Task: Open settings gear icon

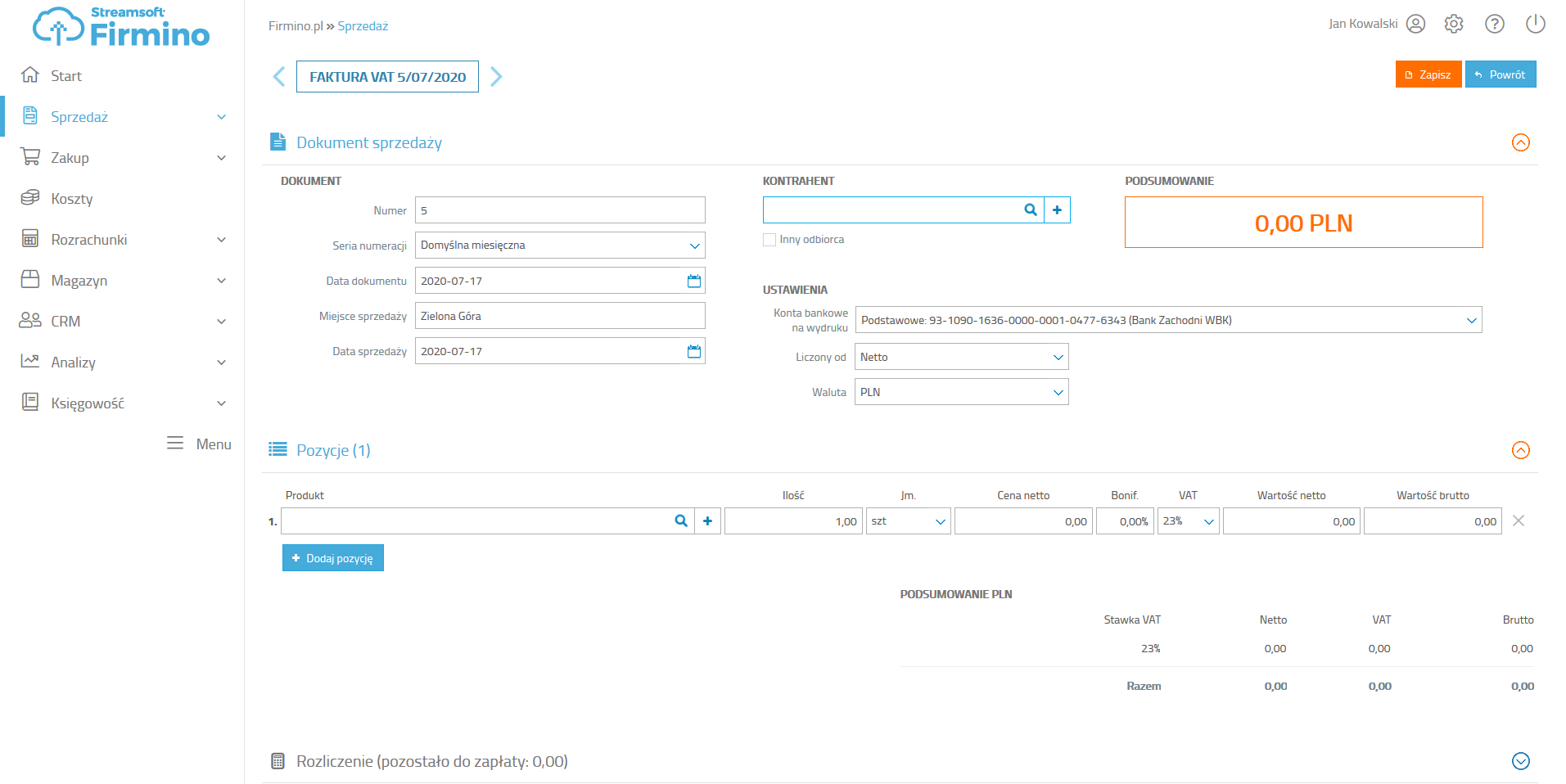Action: (1454, 24)
